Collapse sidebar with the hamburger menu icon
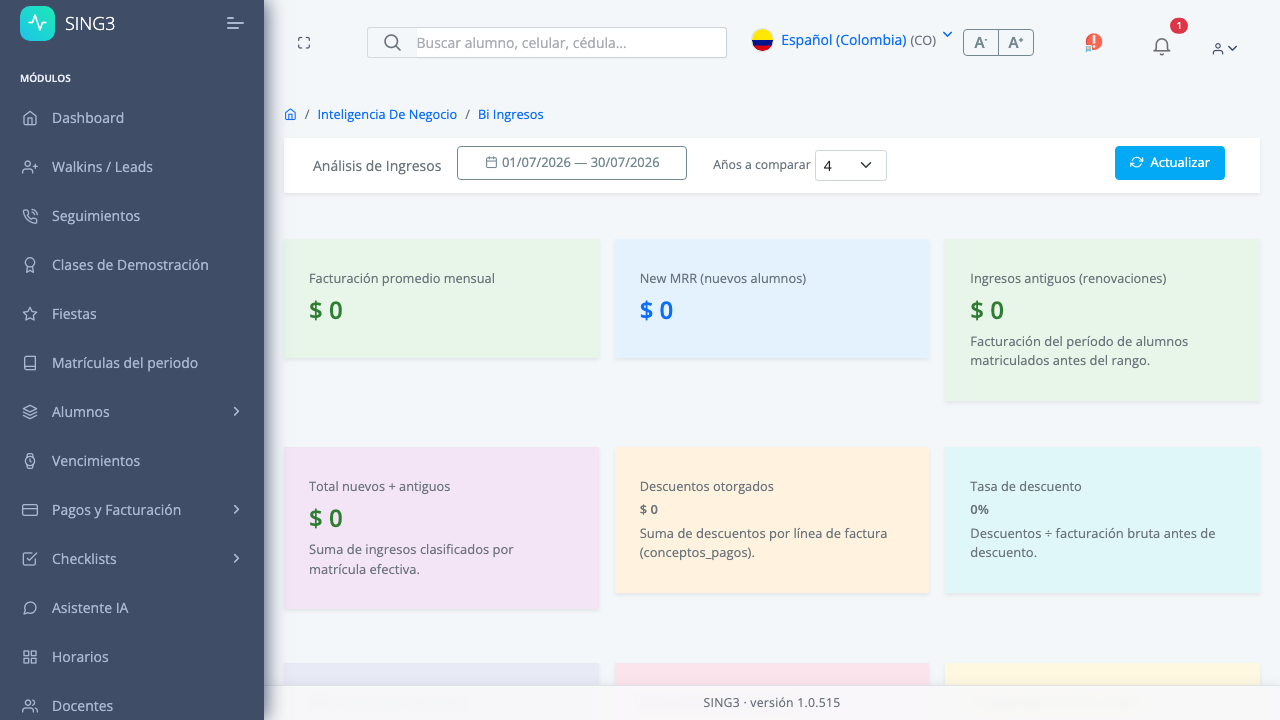 point(235,23)
